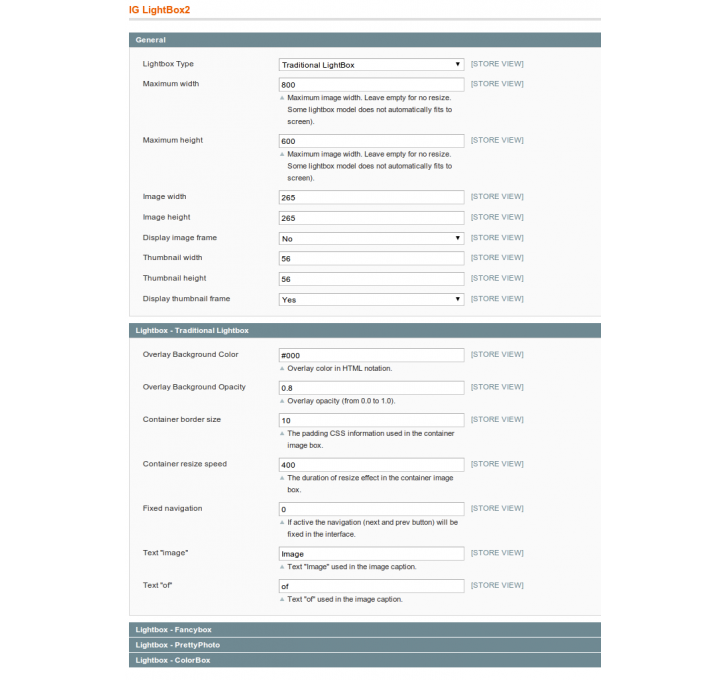Click STORE VIEW next to Thumbnail height
Viewport: 725px width, 680px height.
pos(497,278)
